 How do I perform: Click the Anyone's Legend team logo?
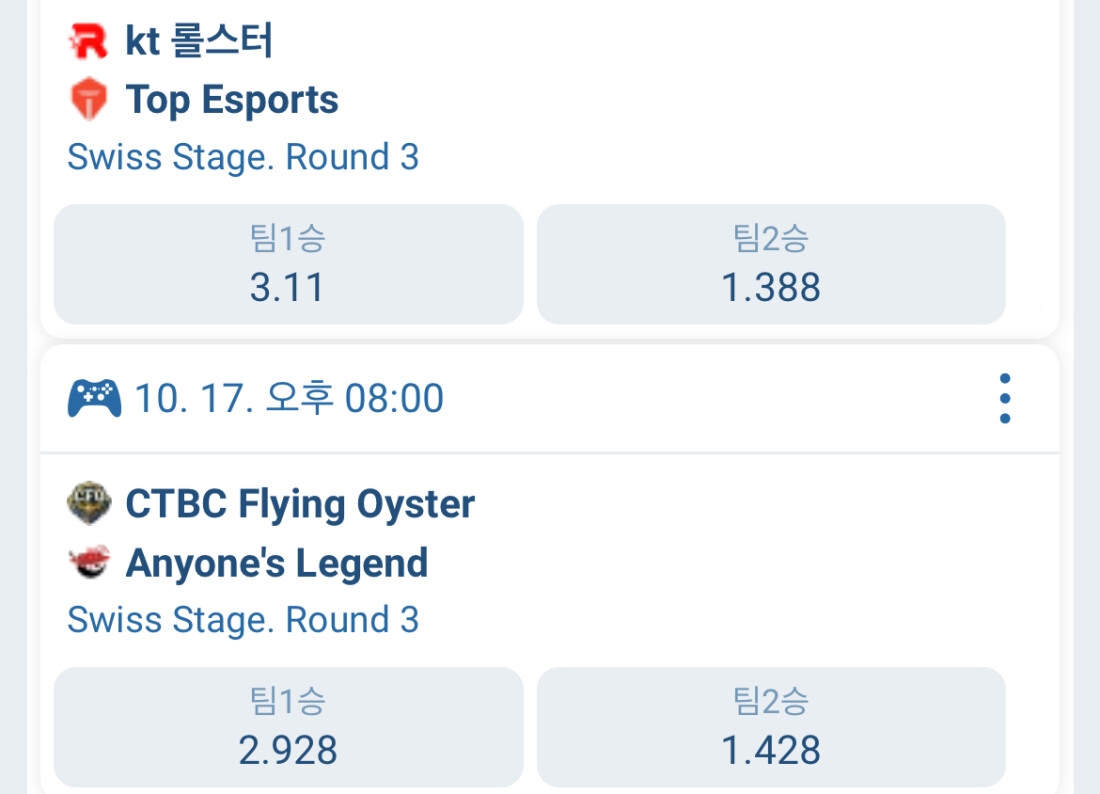[89, 563]
